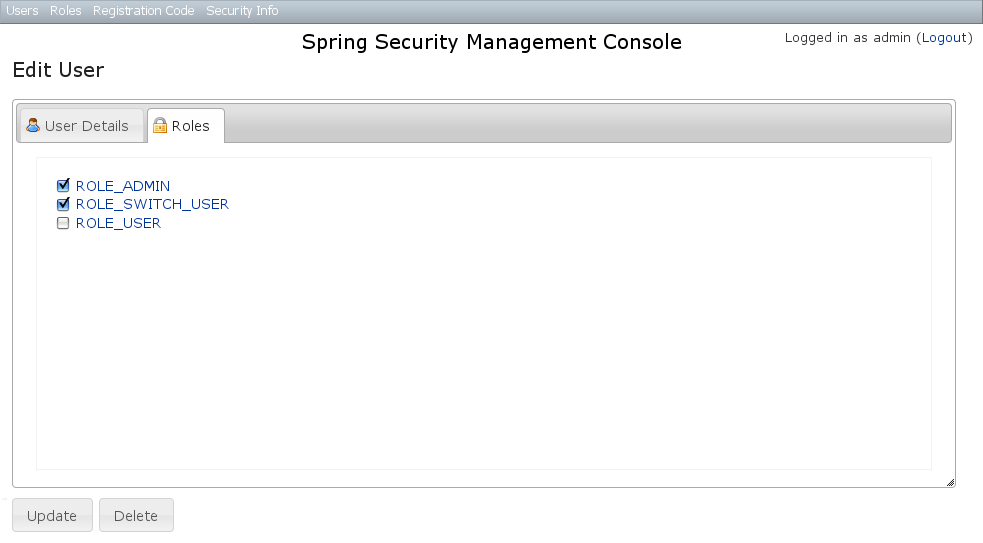Click the Logout link
983x543 pixels.
tap(944, 38)
